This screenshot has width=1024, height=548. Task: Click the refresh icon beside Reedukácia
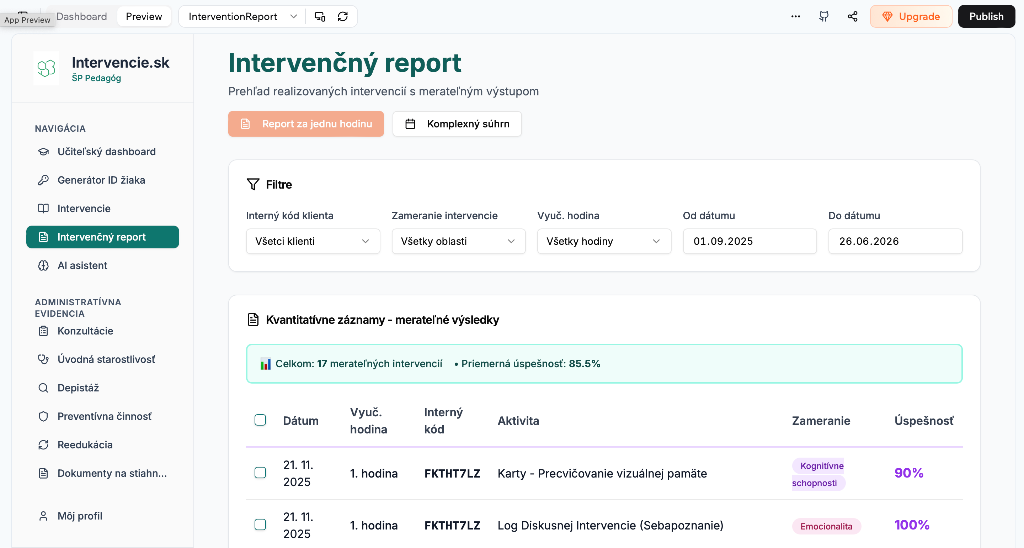pyautogui.click(x=43, y=445)
